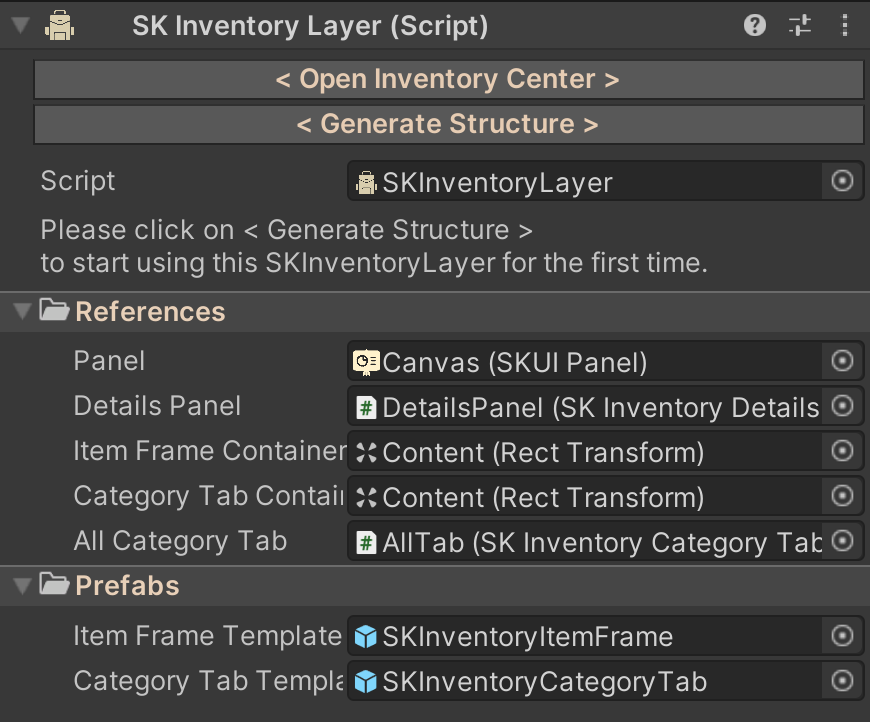The height and width of the screenshot is (722, 870).
Task: Open object picker for Category Tab Container
Action: pyautogui.click(x=842, y=496)
